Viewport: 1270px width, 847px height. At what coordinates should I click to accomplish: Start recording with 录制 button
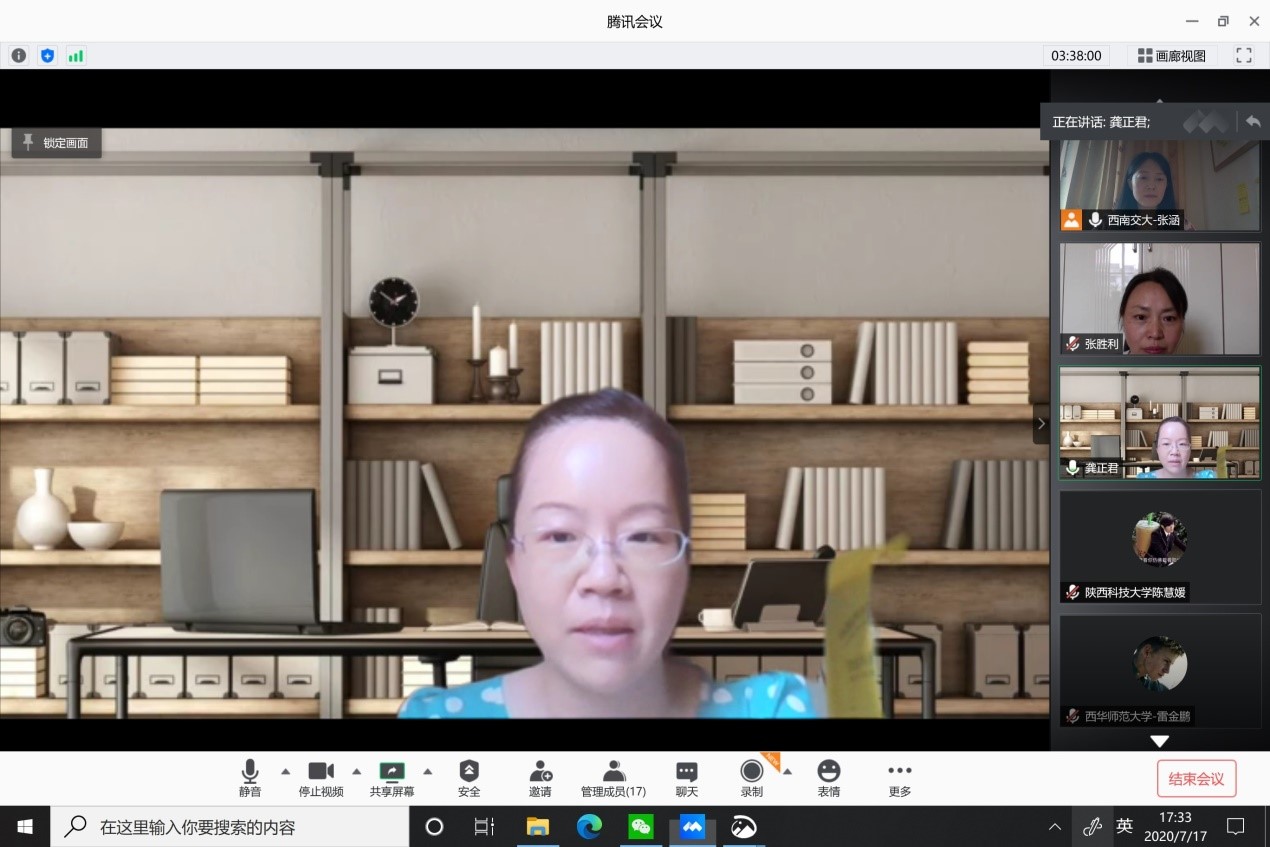751,778
